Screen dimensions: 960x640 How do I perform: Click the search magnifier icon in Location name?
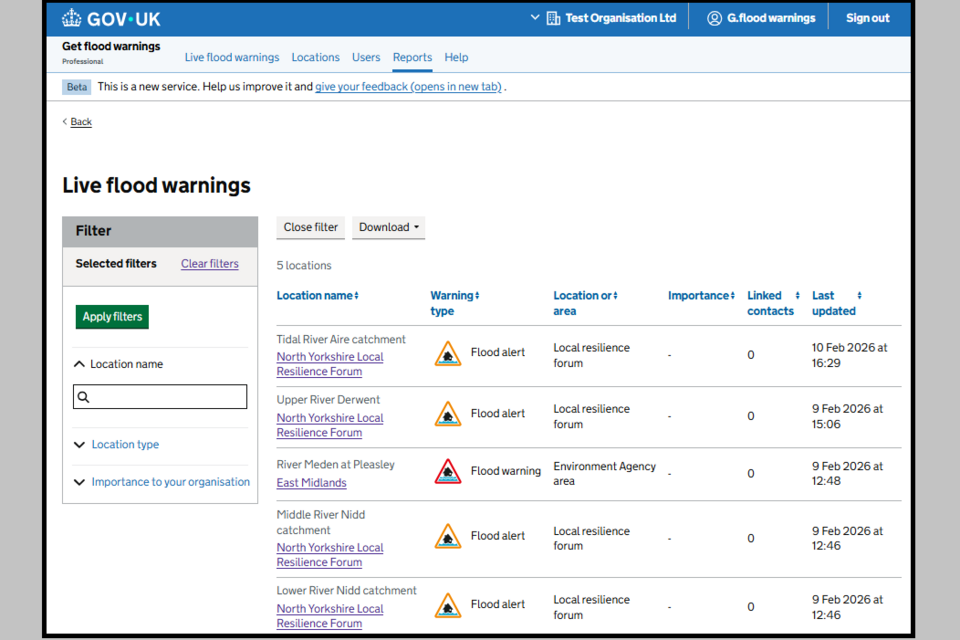[x=84, y=397]
